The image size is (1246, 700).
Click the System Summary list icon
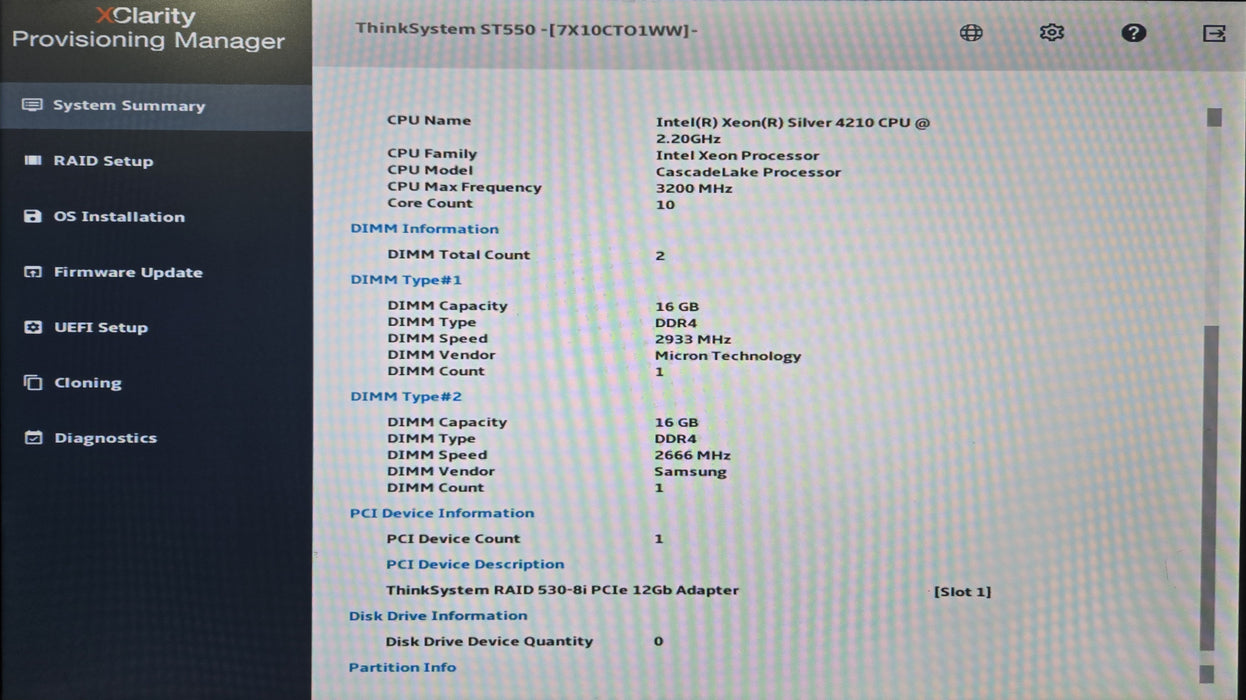pos(33,105)
